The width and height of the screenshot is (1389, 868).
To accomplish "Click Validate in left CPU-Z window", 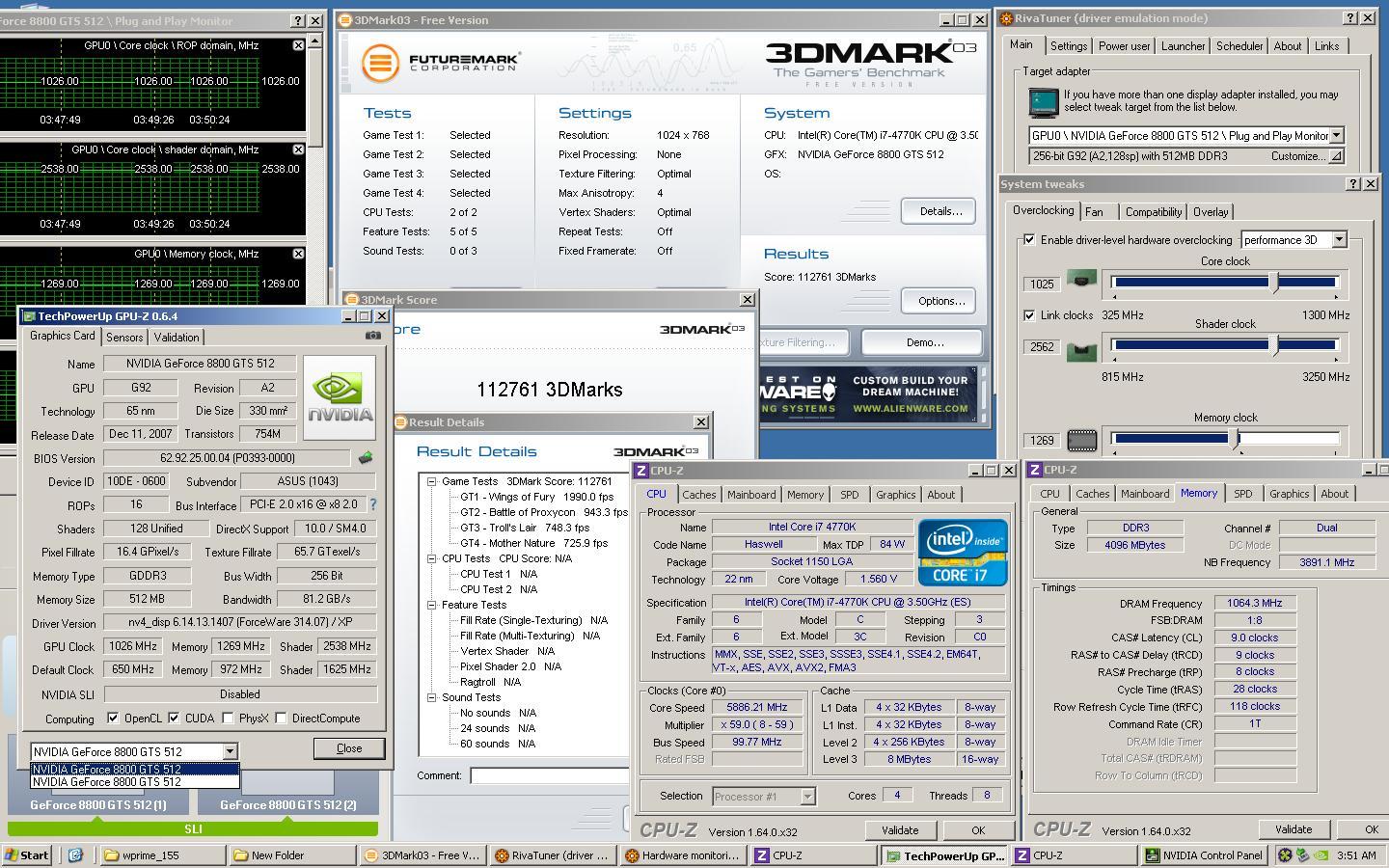I will click(900, 830).
